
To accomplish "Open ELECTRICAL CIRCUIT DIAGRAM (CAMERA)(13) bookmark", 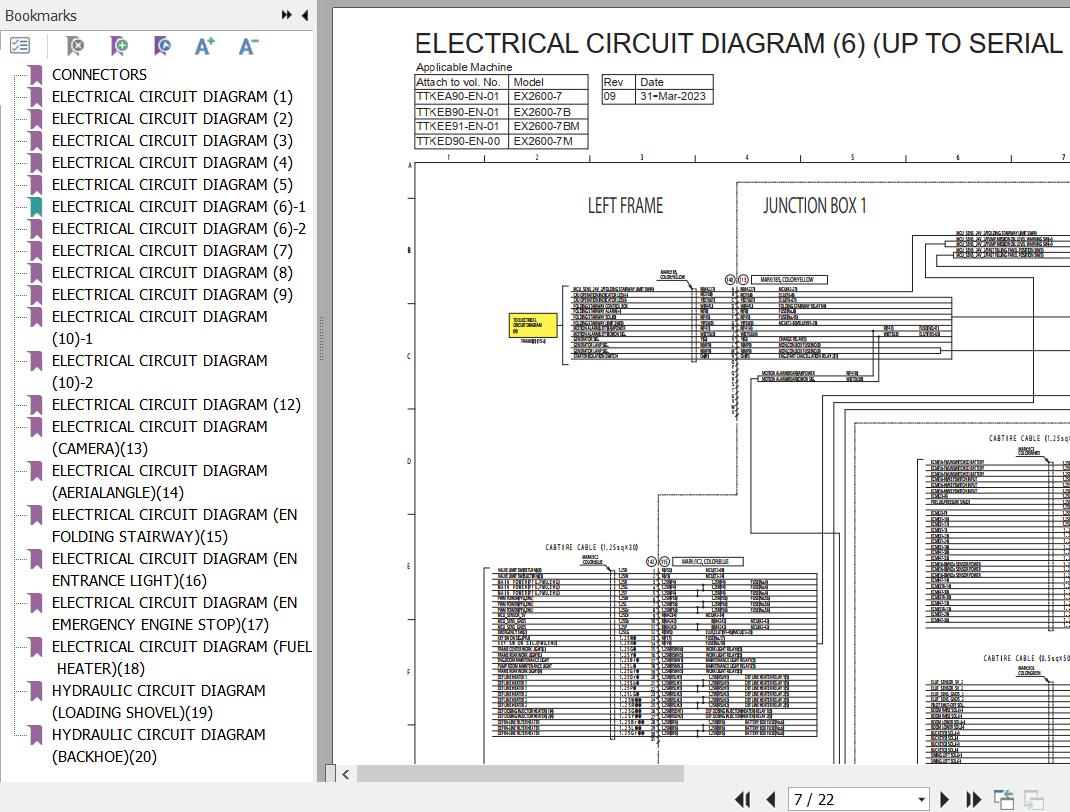I will point(159,437).
